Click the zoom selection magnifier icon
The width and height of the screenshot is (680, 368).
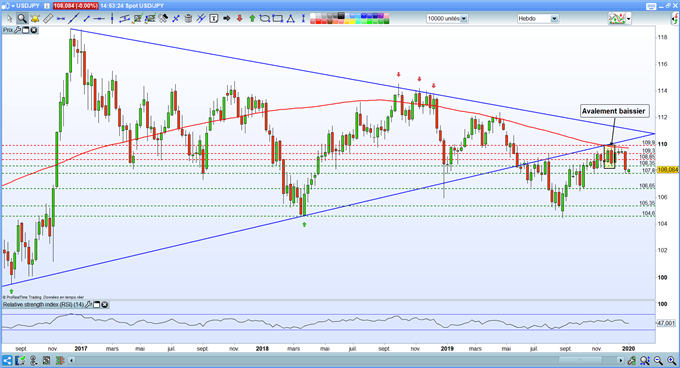[645, 361]
